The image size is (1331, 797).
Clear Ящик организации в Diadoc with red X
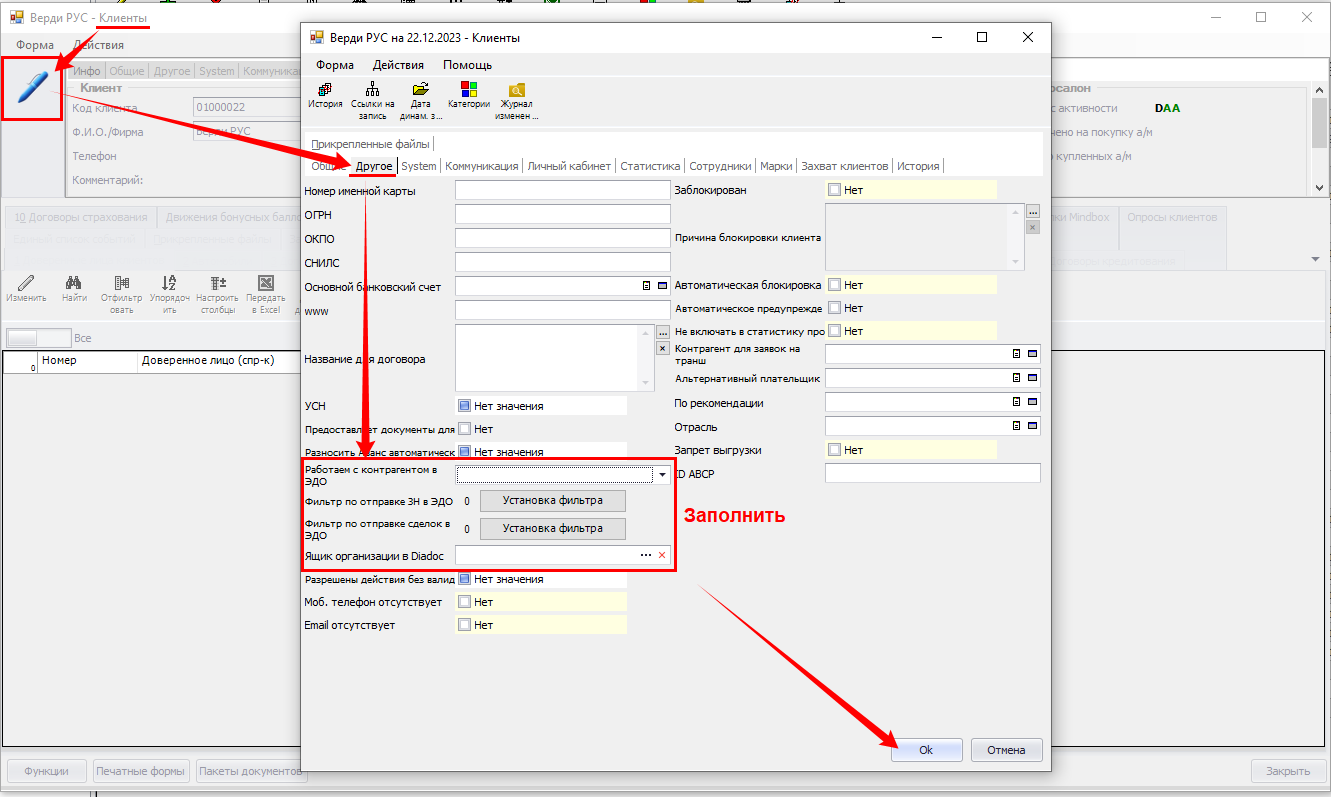[x=661, y=555]
